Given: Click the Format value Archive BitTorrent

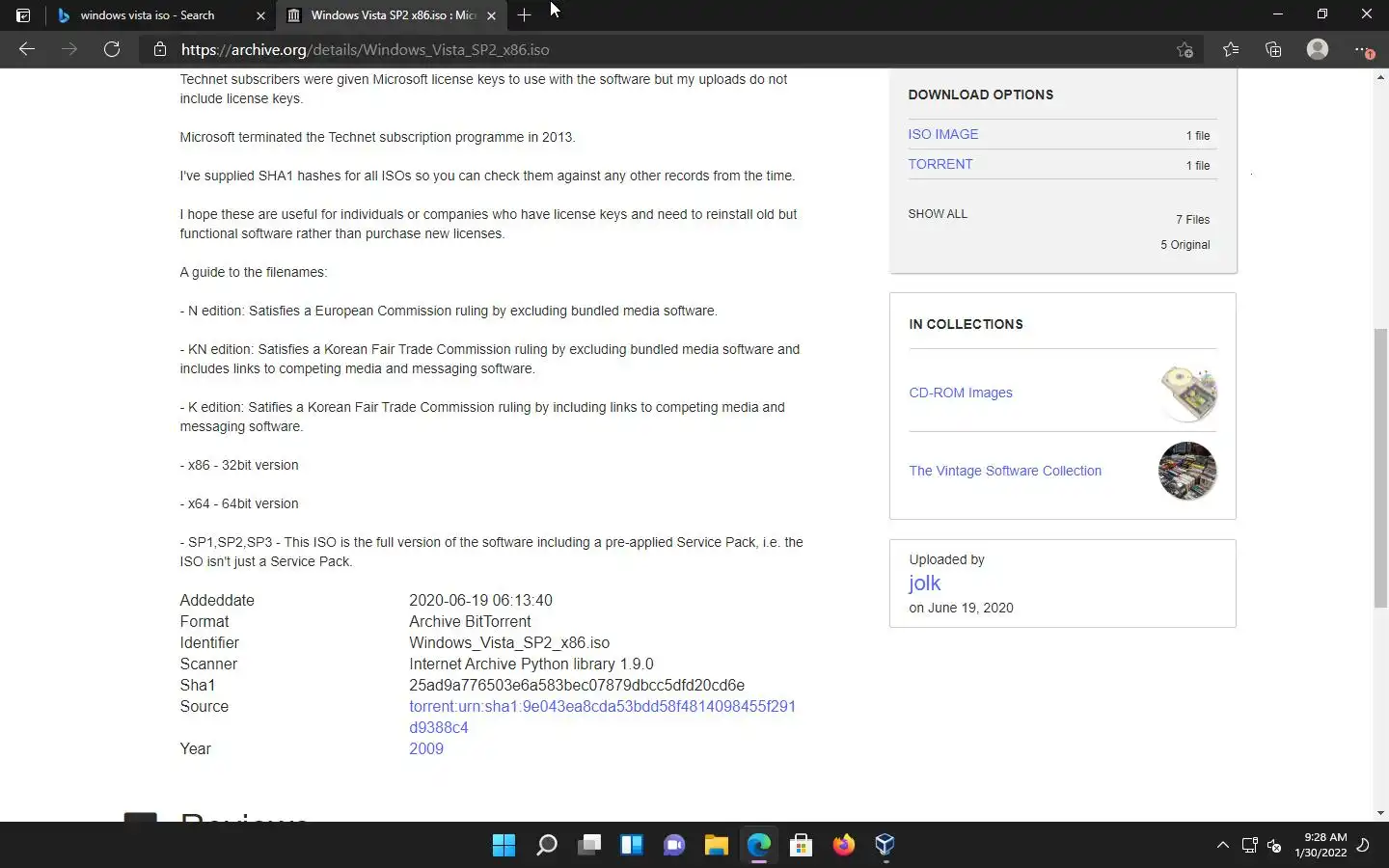Looking at the screenshot, I should click(470, 621).
